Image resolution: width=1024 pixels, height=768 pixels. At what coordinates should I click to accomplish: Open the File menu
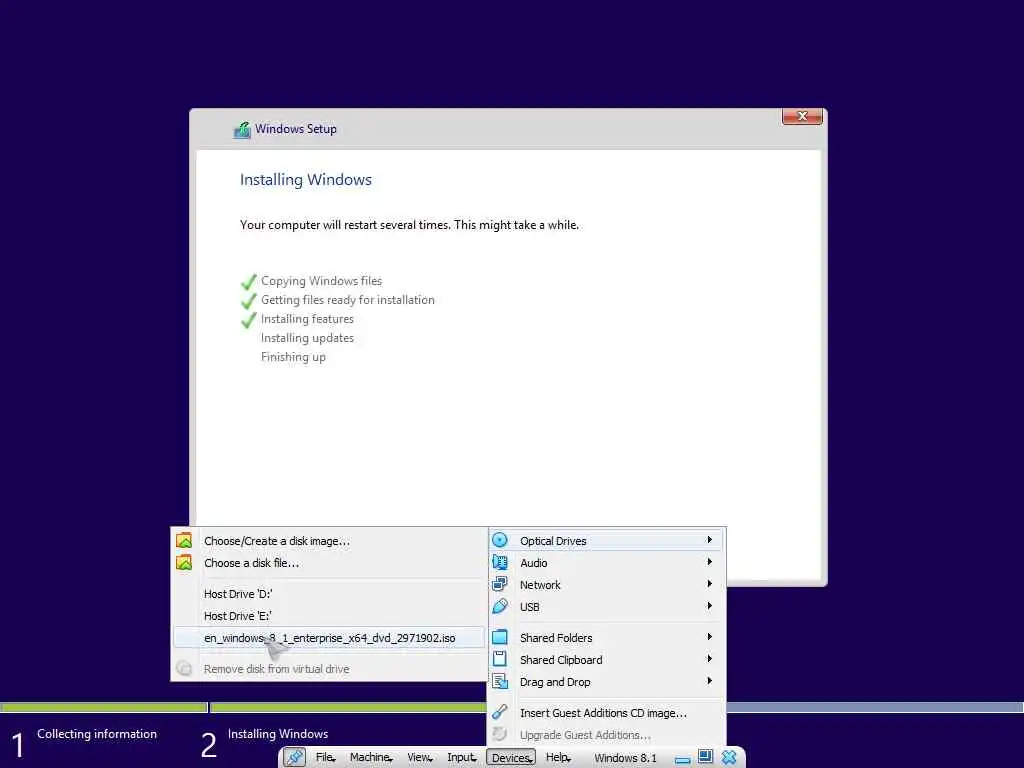pos(325,758)
